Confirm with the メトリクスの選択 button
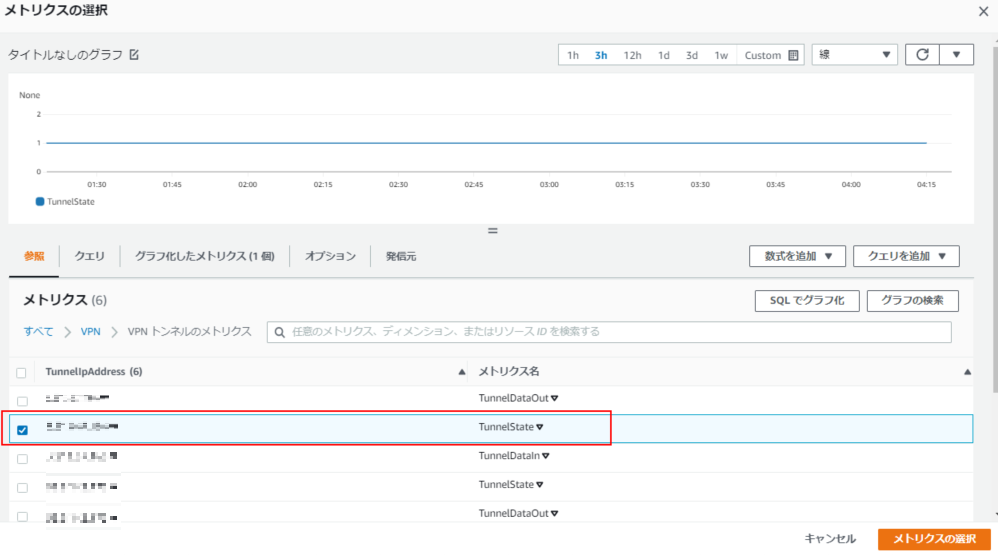 934,539
